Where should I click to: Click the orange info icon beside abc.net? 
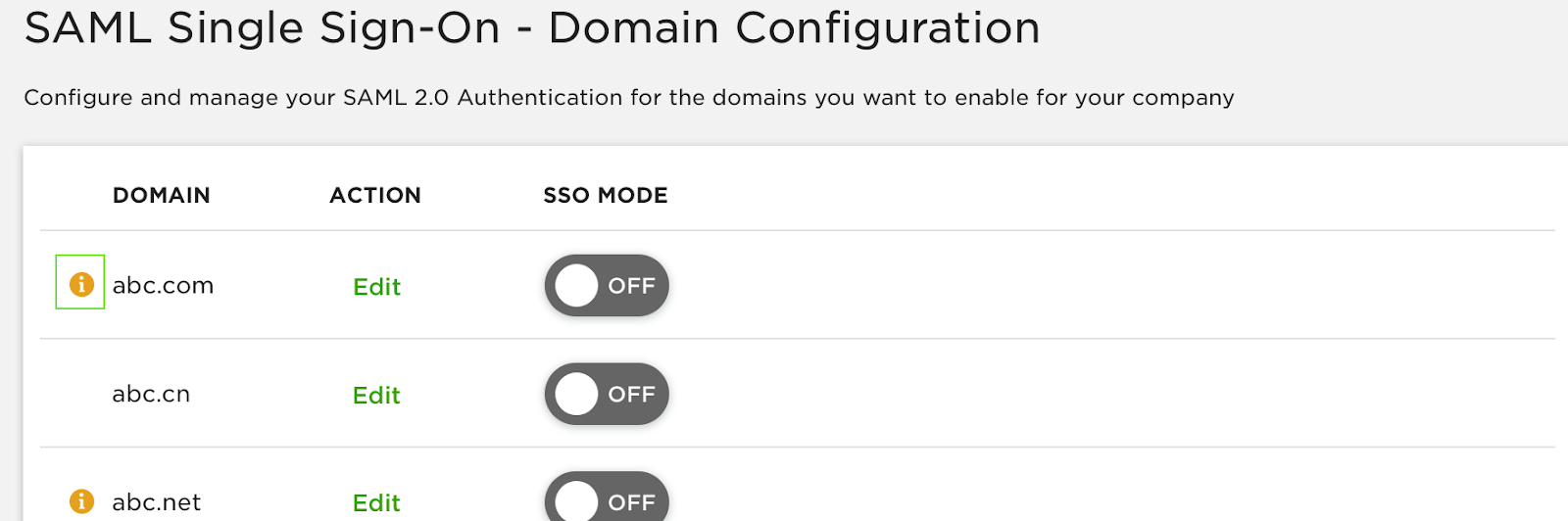click(x=81, y=501)
